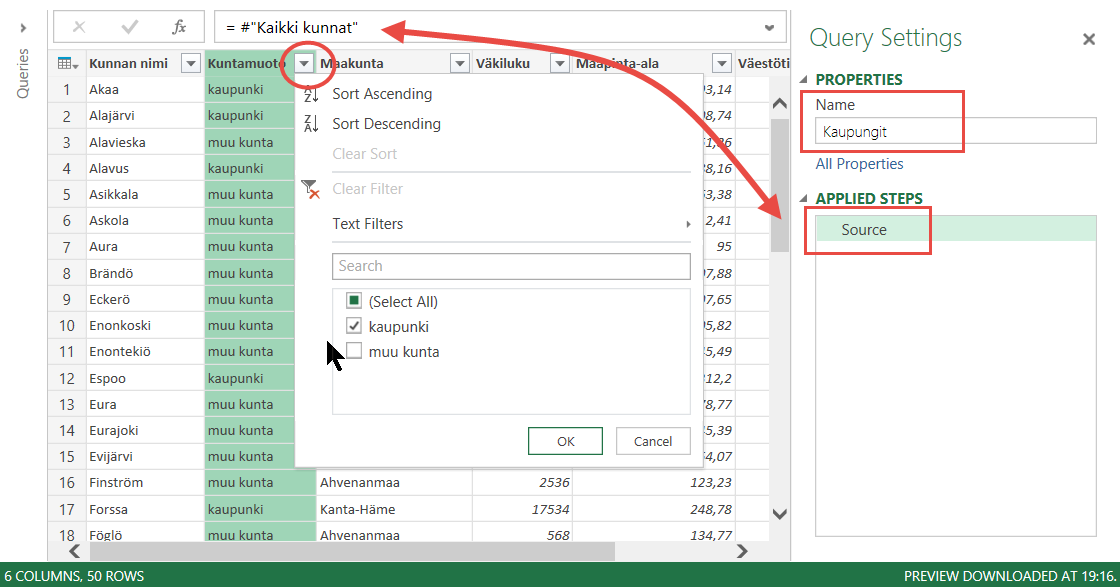Click the Sort Ascending icon
The height and width of the screenshot is (587, 1120).
tap(311, 95)
